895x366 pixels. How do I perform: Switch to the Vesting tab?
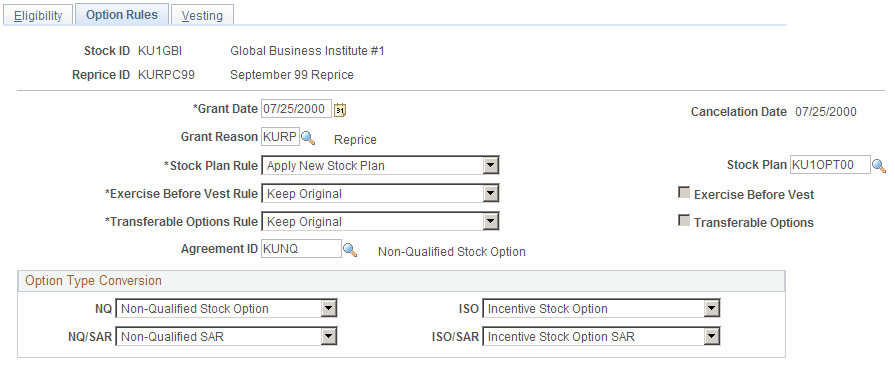point(202,16)
